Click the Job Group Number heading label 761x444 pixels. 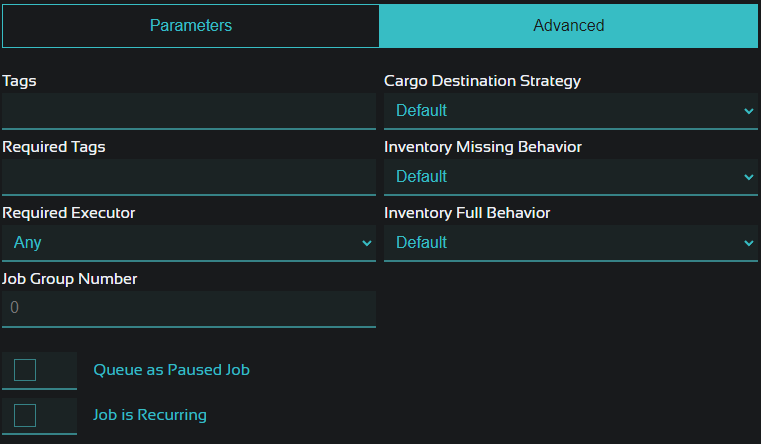(x=69, y=279)
